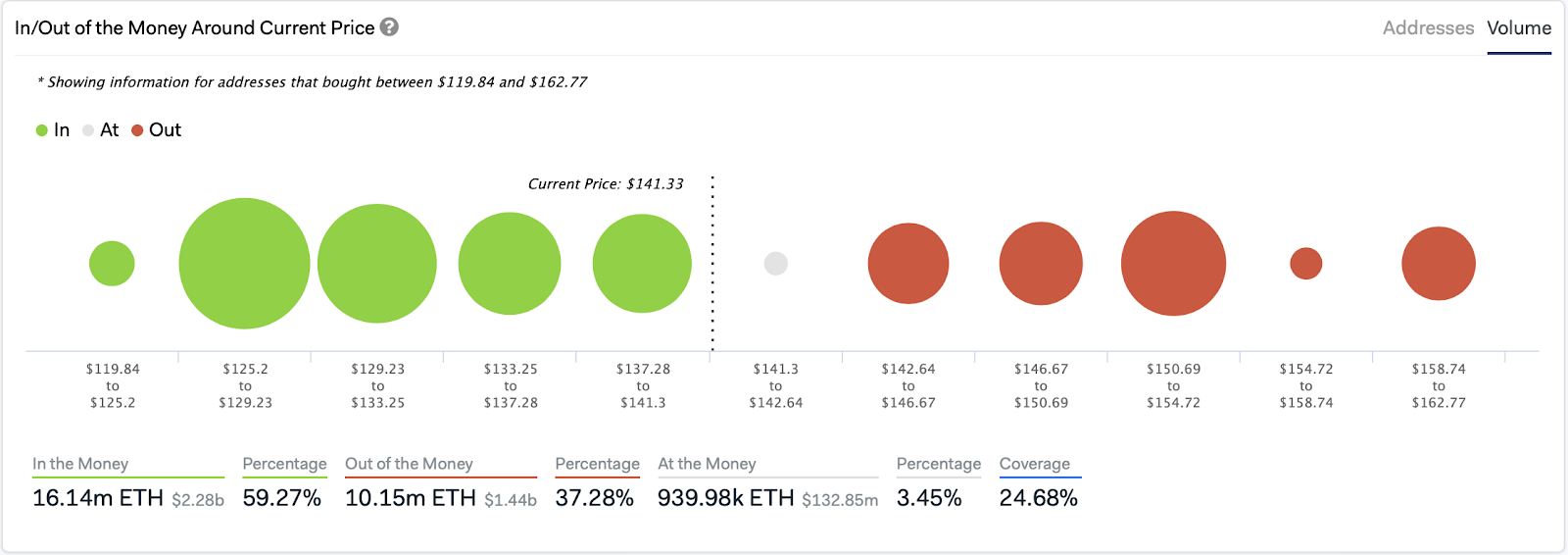The height and width of the screenshot is (555, 1568).
Task: Click the largest red bubble at $150.69 to $154.72
Action: click(1173, 264)
